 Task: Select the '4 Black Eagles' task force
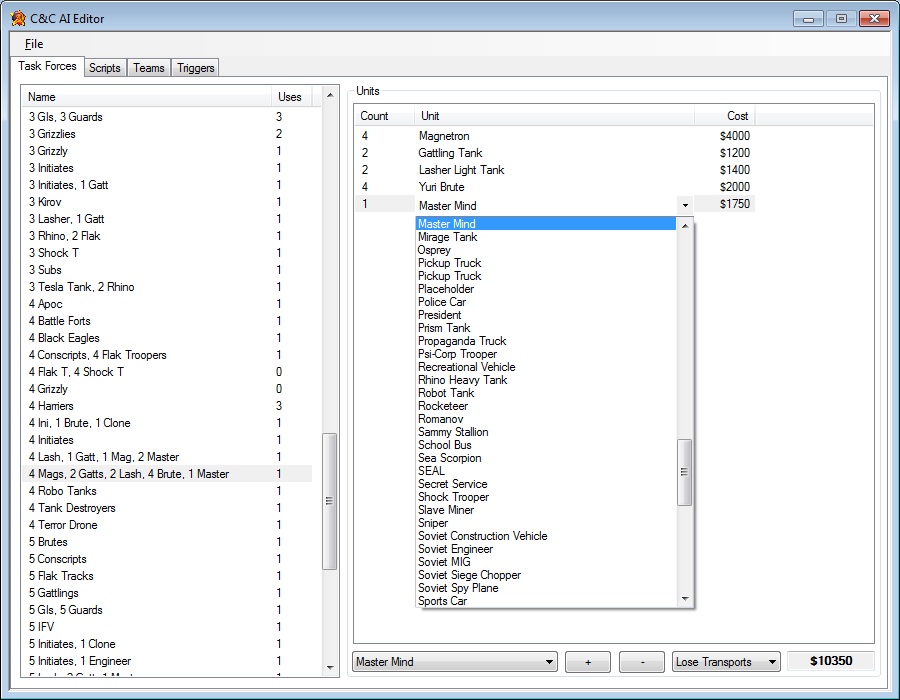pos(167,338)
